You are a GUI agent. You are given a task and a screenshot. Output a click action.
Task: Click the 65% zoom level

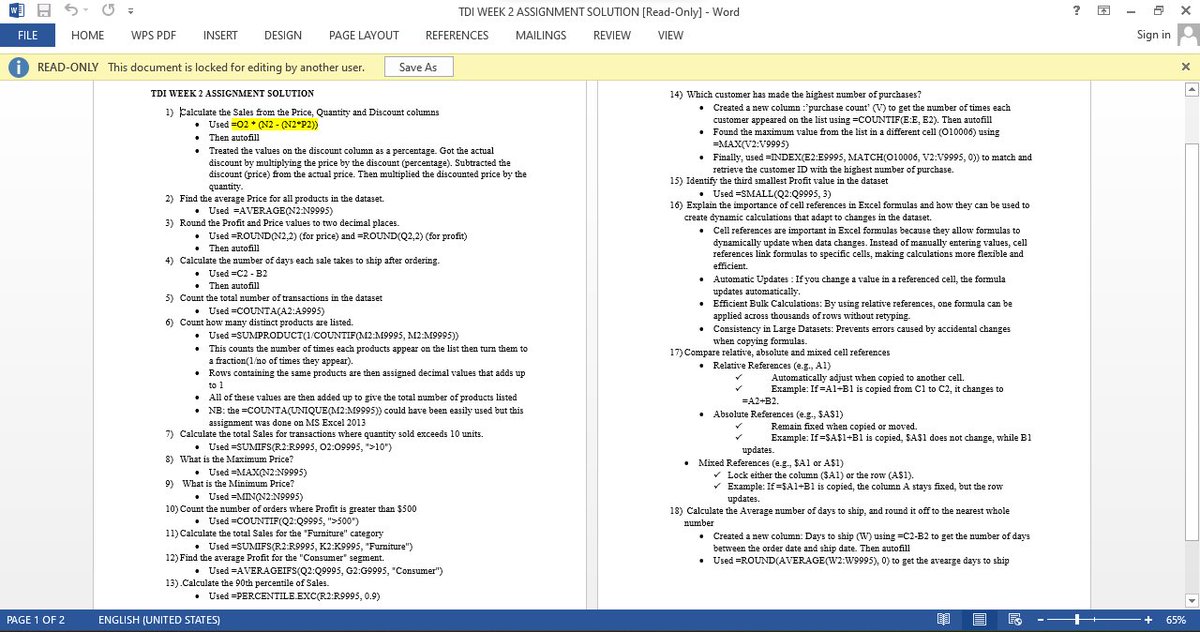pyautogui.click(x=1177, y=620)
